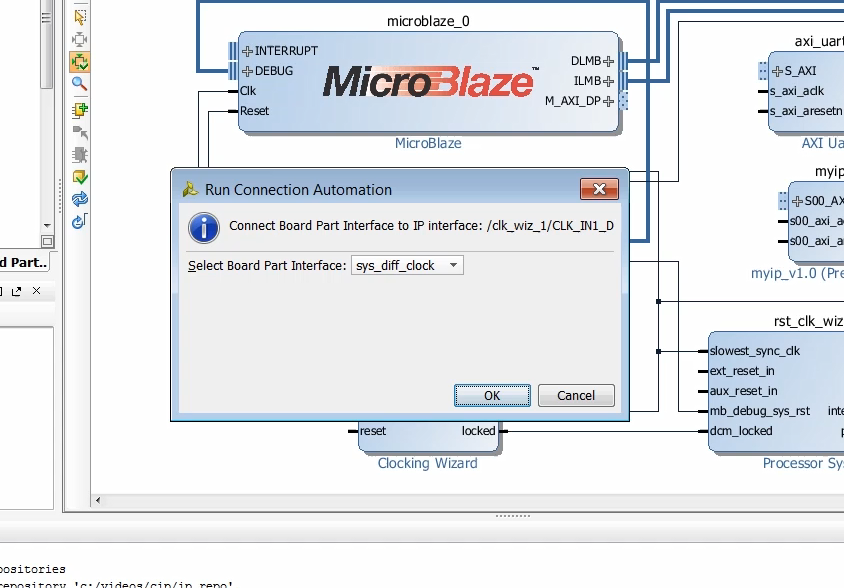Click the float panel icon
844x588 pixels.
tap(18, 291)
